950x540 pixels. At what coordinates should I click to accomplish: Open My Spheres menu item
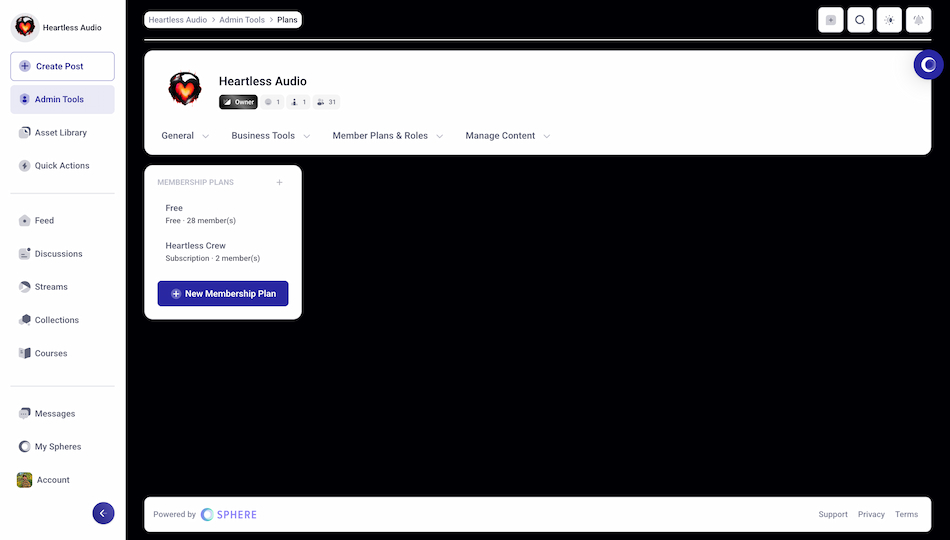pyautogui.click(x=62, y=447)
